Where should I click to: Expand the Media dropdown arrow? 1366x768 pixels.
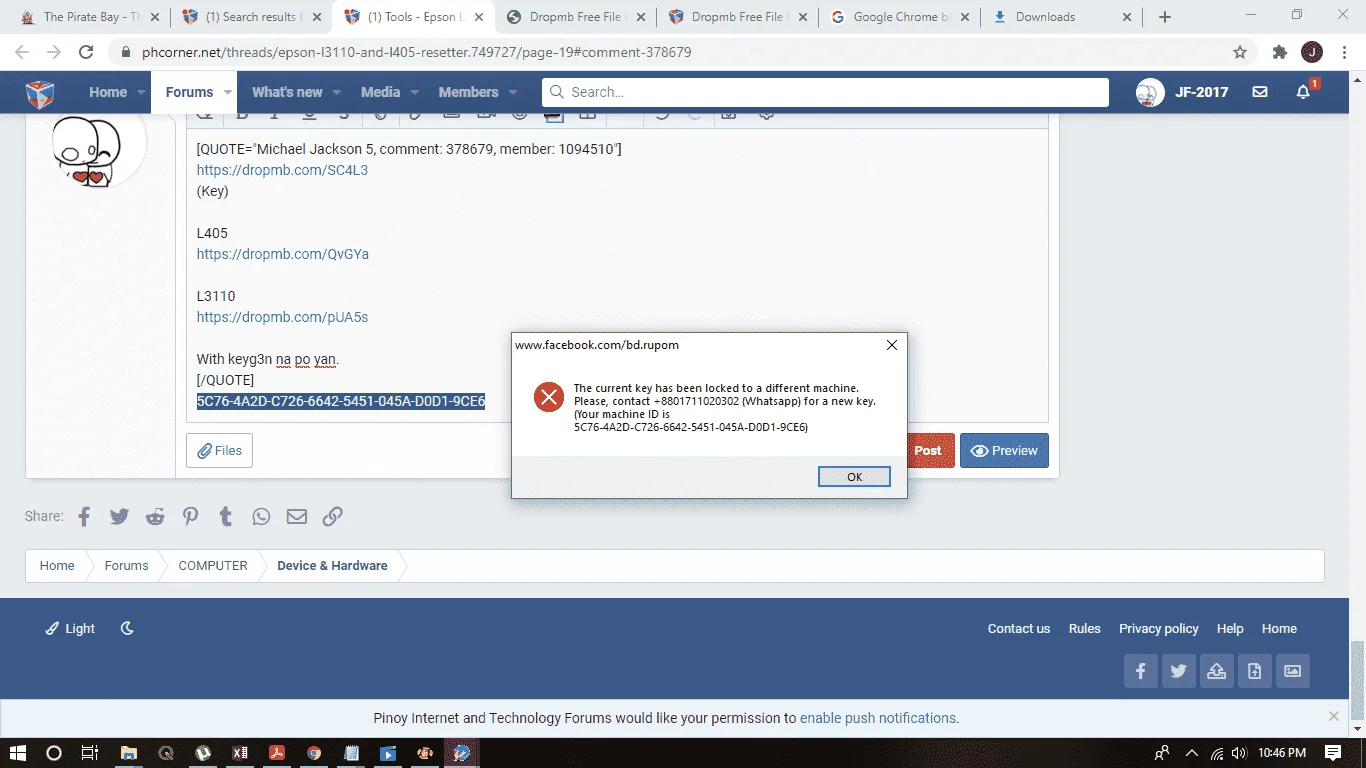click(x=414, y=92)
